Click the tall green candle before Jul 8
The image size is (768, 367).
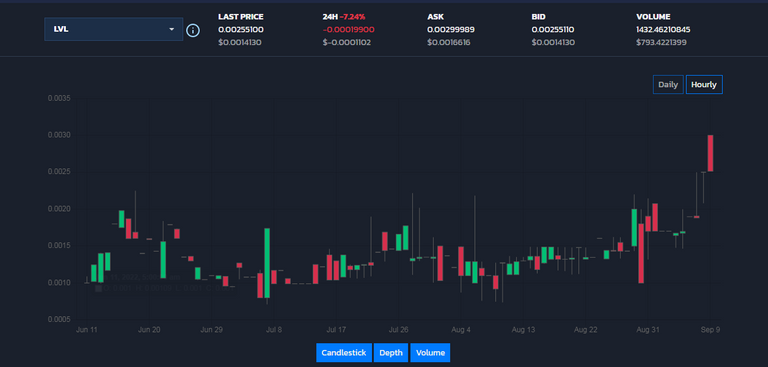[x=267, y=263]
